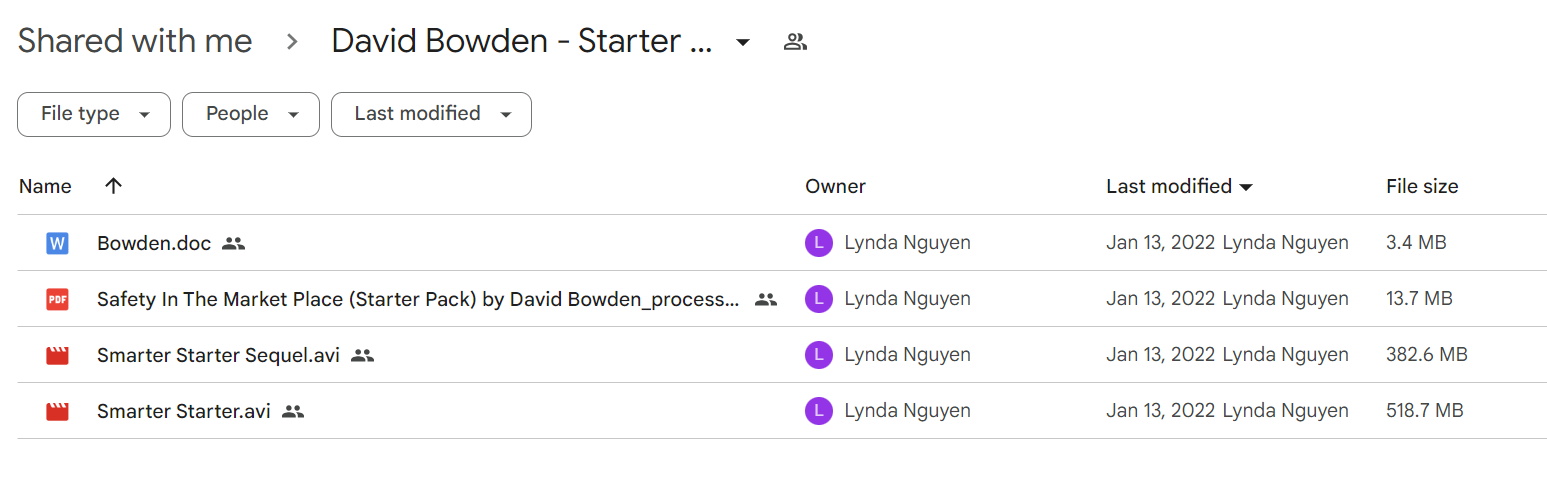Viewport: 1547px width, 498px height.
Task: Click the PDF icon for Safety In The Market Place
Action: coord(57,299)
